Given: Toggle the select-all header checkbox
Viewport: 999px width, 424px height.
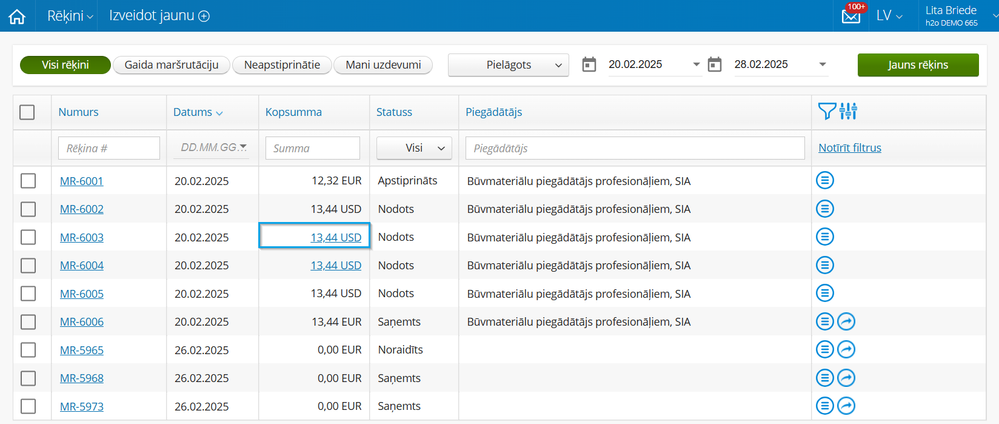Looking at the screenshot, I should (28, 113).
